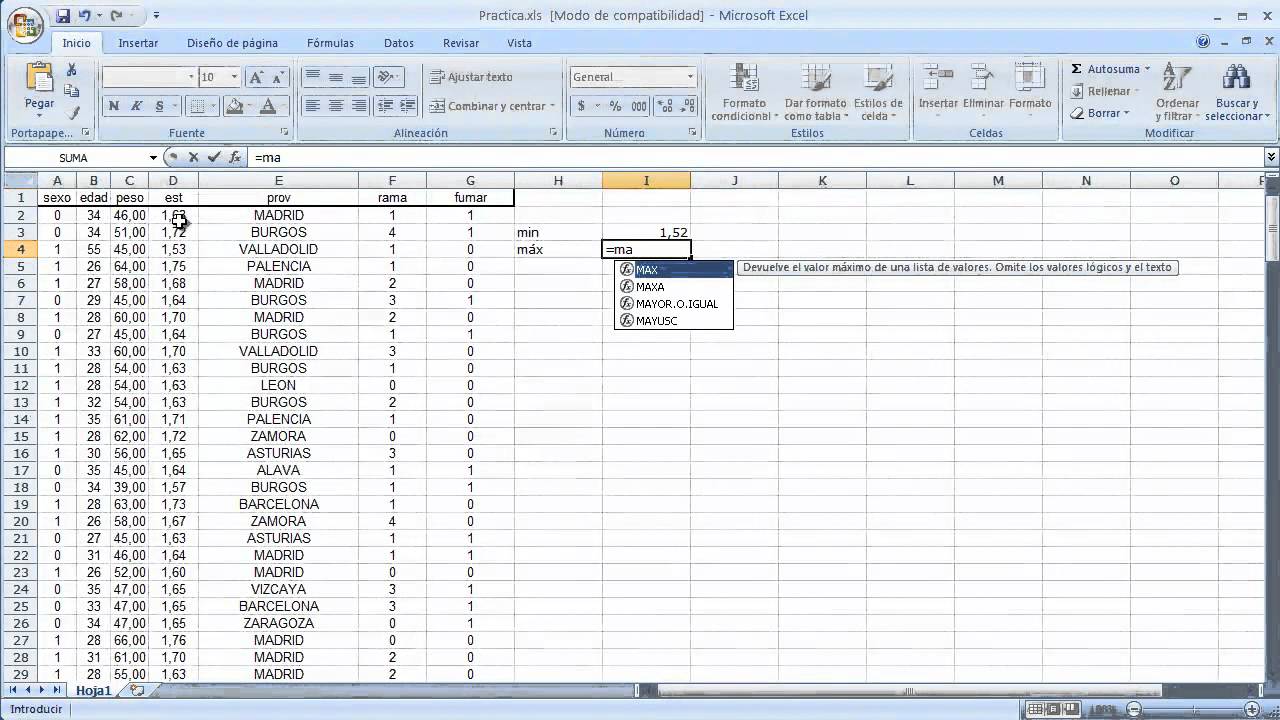This screenshot has width=1280, height=720.
Task: Apply the fill color bucket
Action: pyautogui.click(x=235, y=106)
